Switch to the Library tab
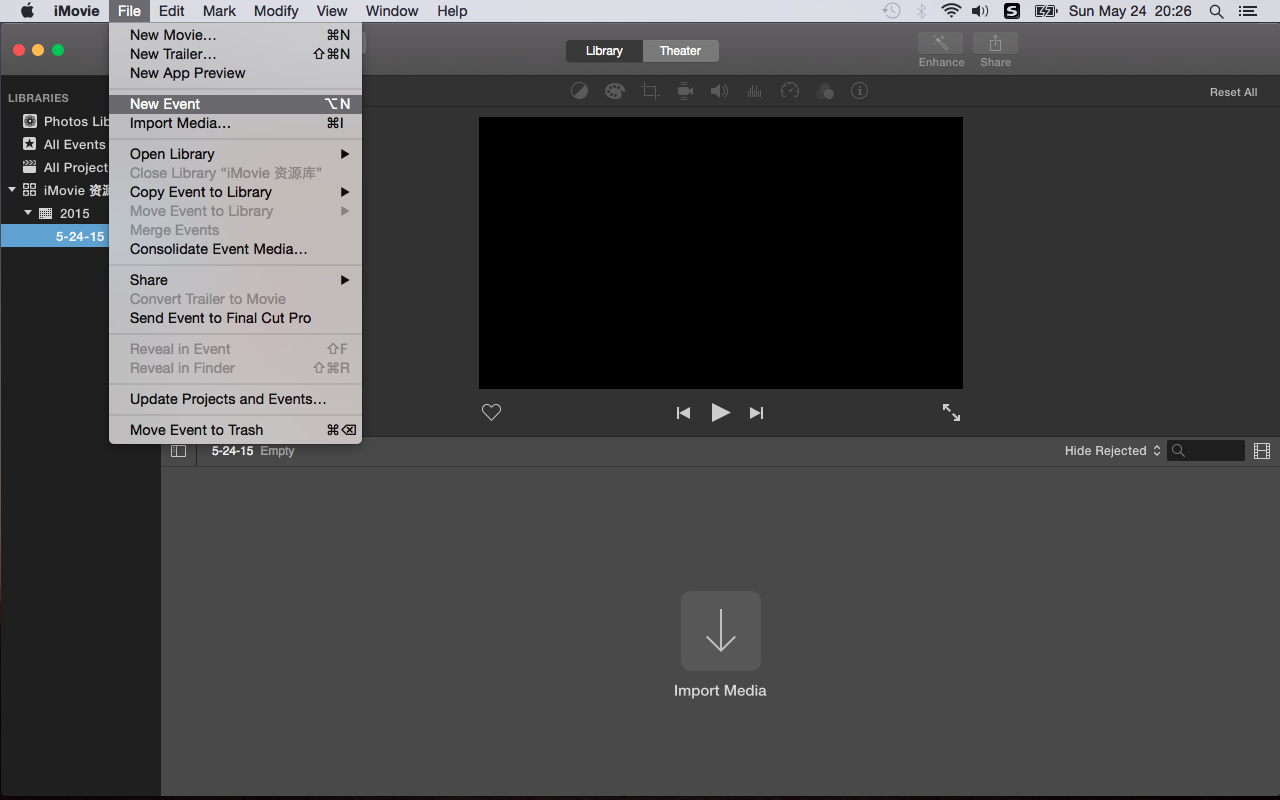 click(x=604, y=51)
